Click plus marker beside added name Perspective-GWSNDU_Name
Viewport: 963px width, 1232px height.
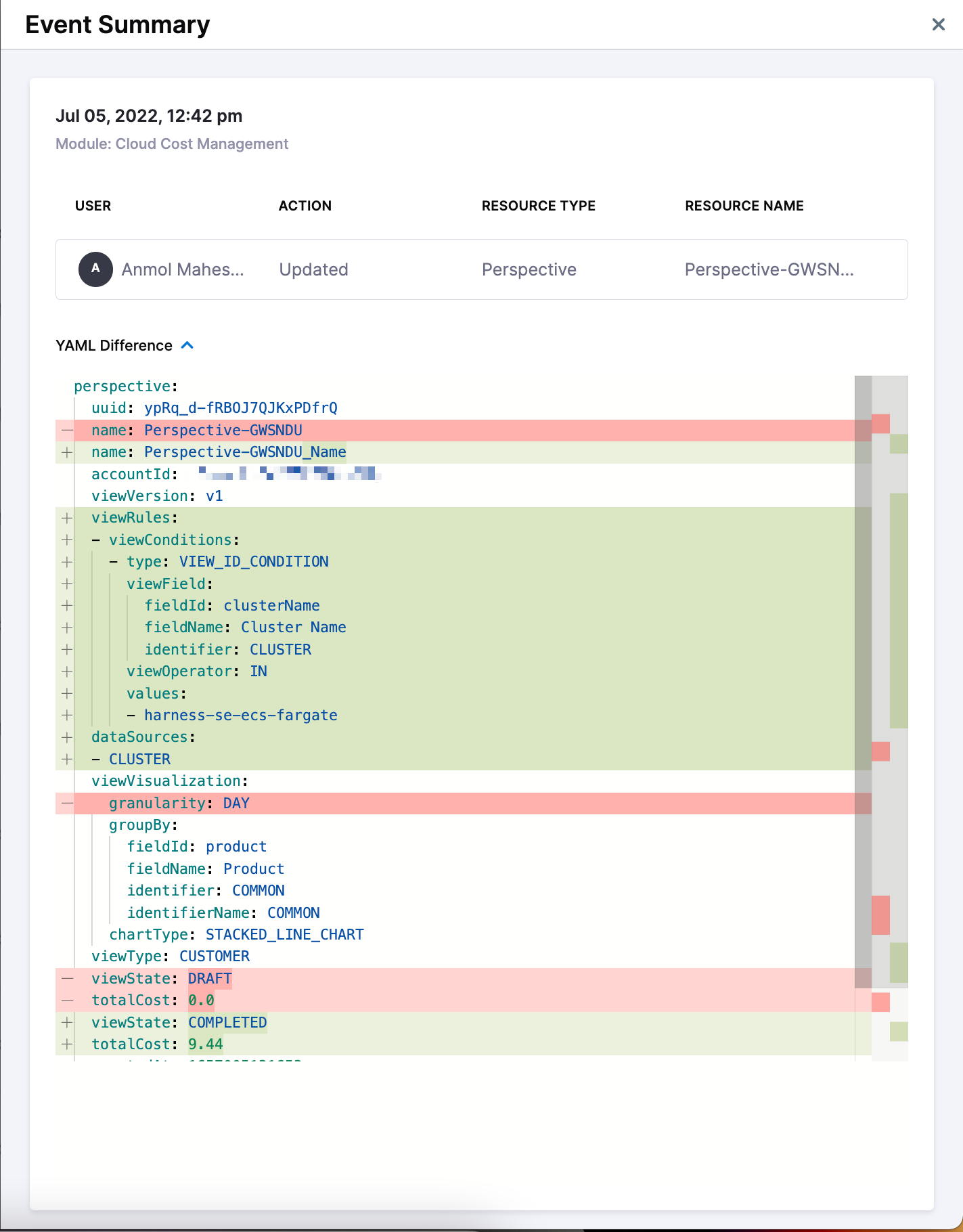[x=67, y=452]
